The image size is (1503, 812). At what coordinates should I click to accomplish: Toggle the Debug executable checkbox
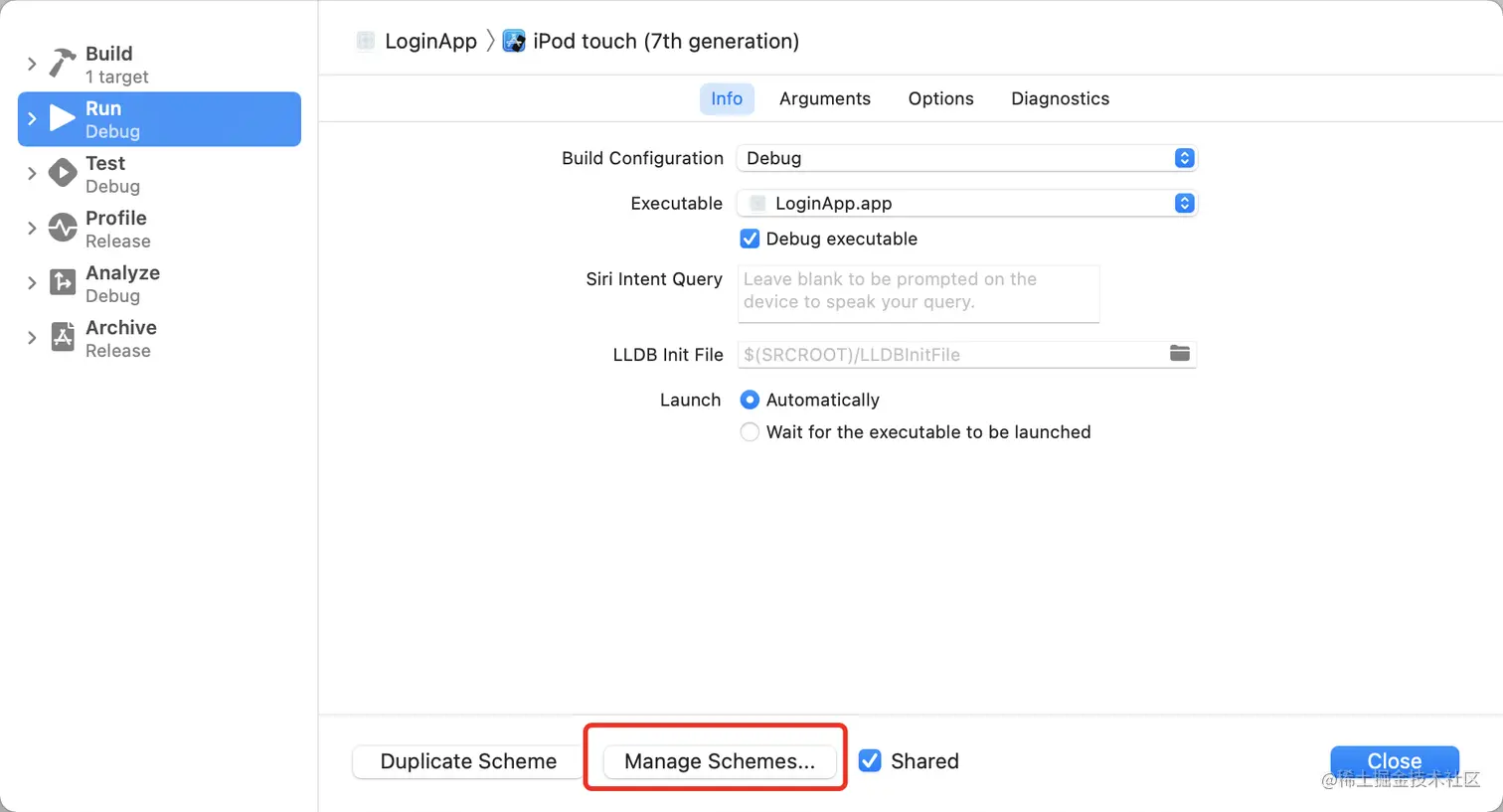[751, 239]
